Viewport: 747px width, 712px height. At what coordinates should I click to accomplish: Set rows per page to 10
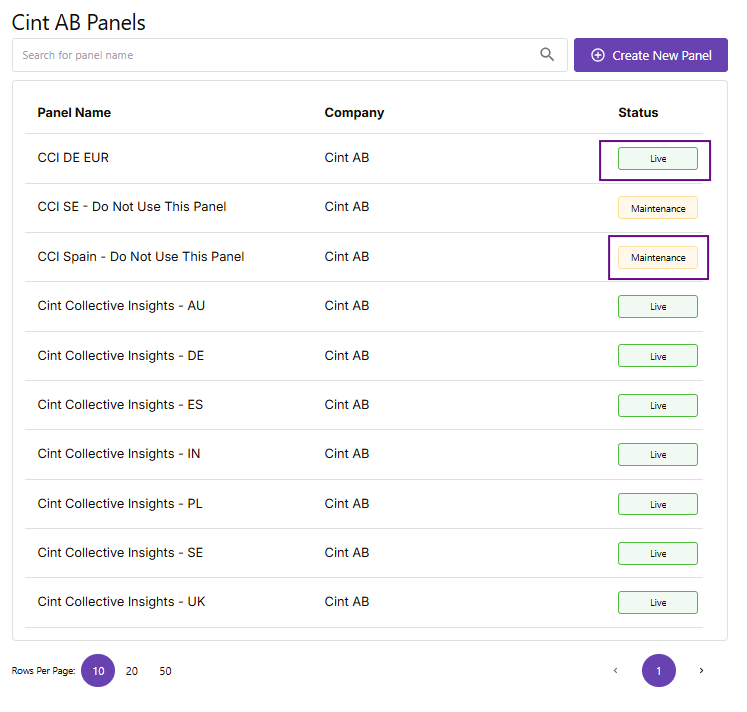pyautogui.click(x=98, y=671)
